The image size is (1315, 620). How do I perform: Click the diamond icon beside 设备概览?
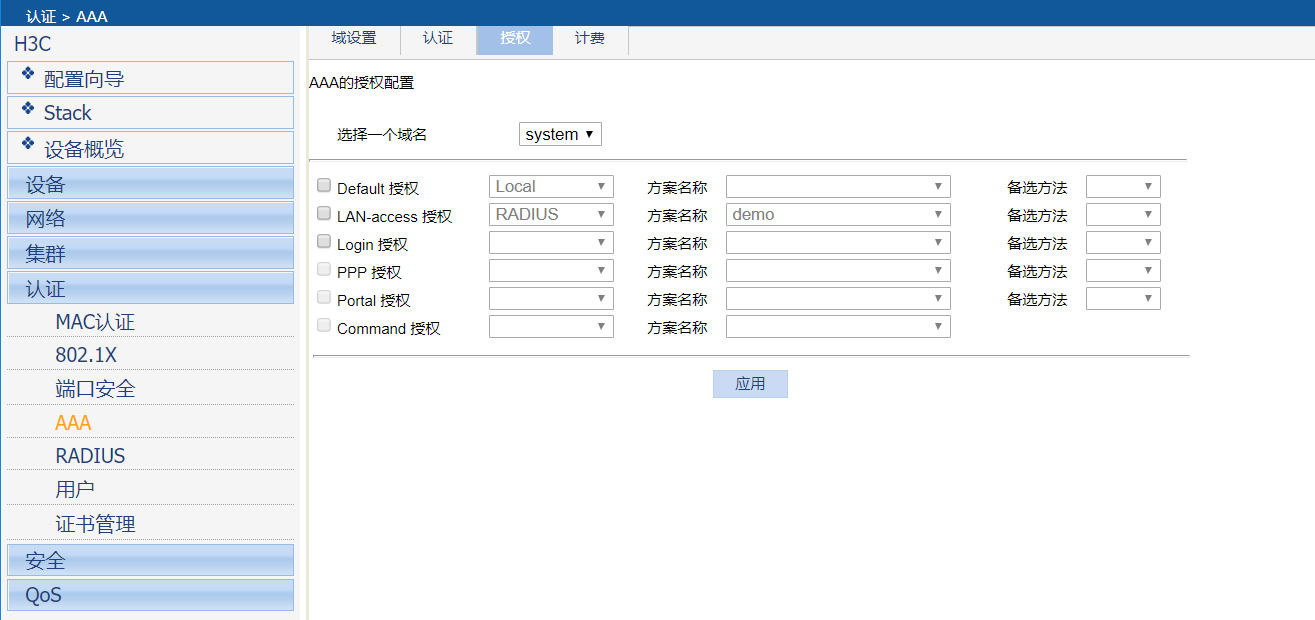(28, 143)
